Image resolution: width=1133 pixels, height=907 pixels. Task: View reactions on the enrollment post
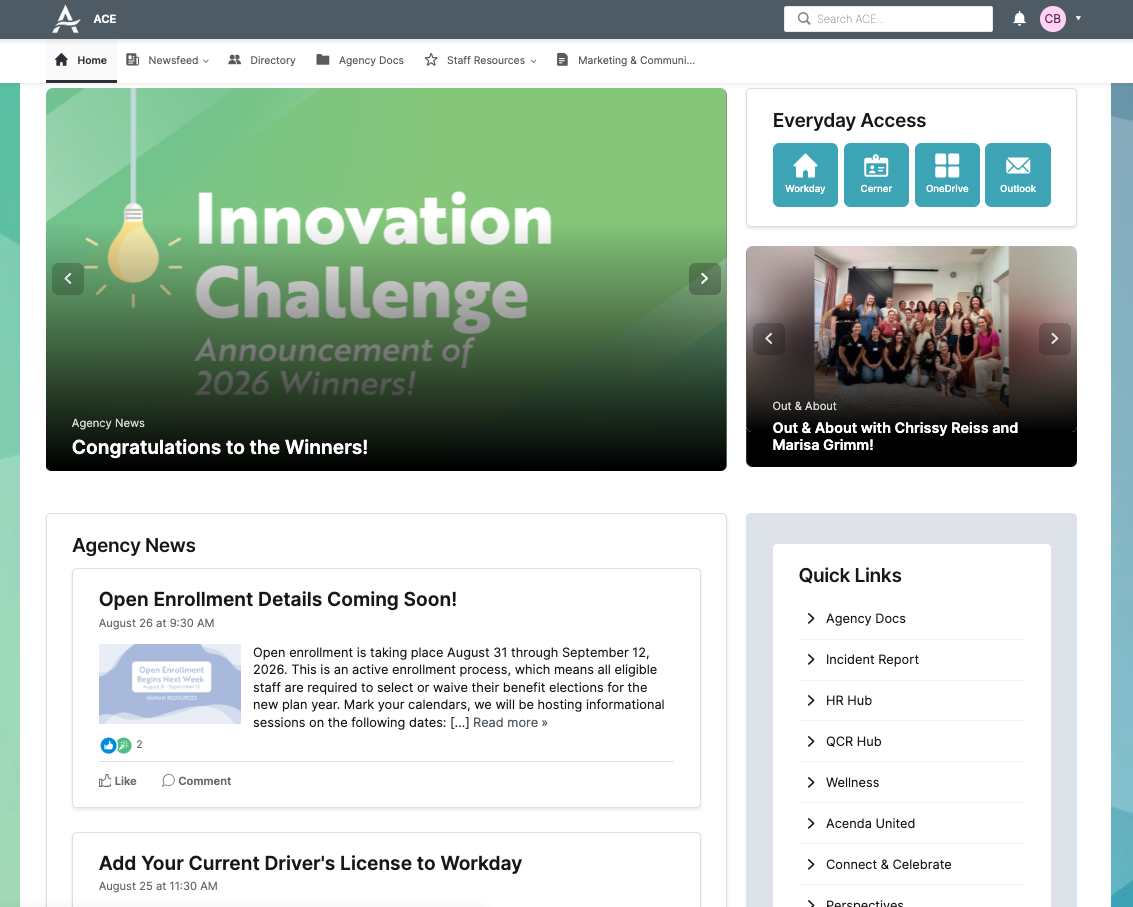pyautogui.click(x=121, y=744)
